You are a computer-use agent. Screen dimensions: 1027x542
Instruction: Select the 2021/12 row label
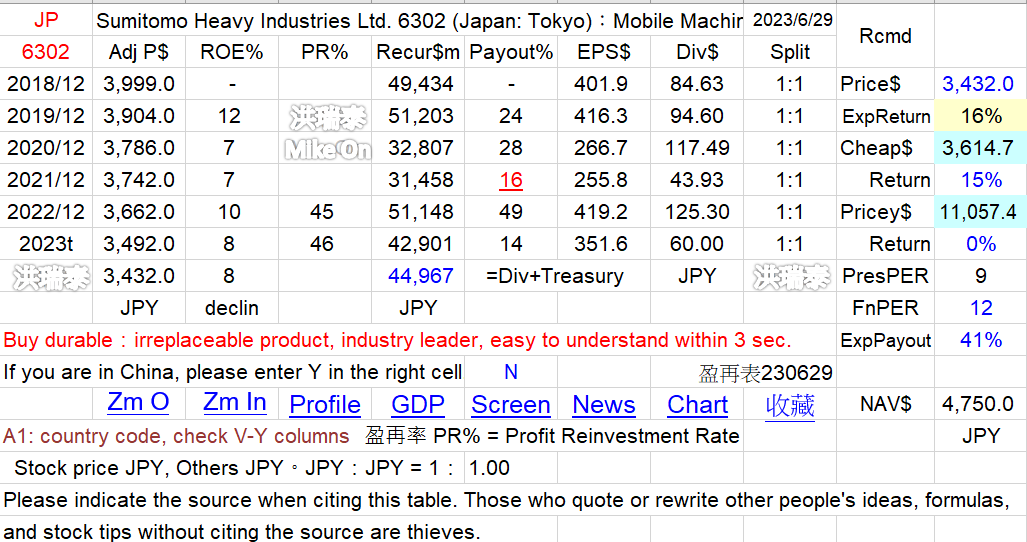tap(46, 180)
